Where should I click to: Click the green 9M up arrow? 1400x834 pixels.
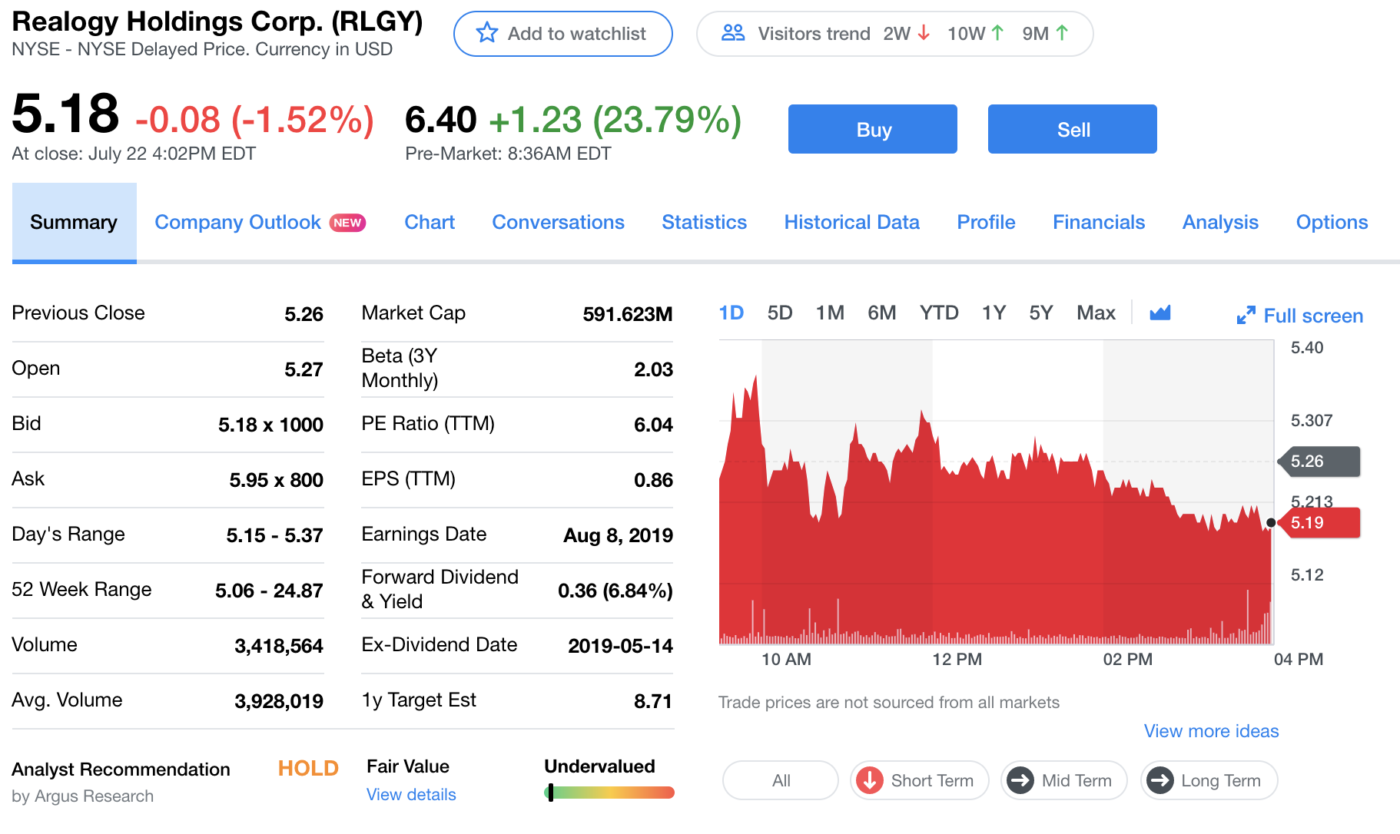point(1061,33)
